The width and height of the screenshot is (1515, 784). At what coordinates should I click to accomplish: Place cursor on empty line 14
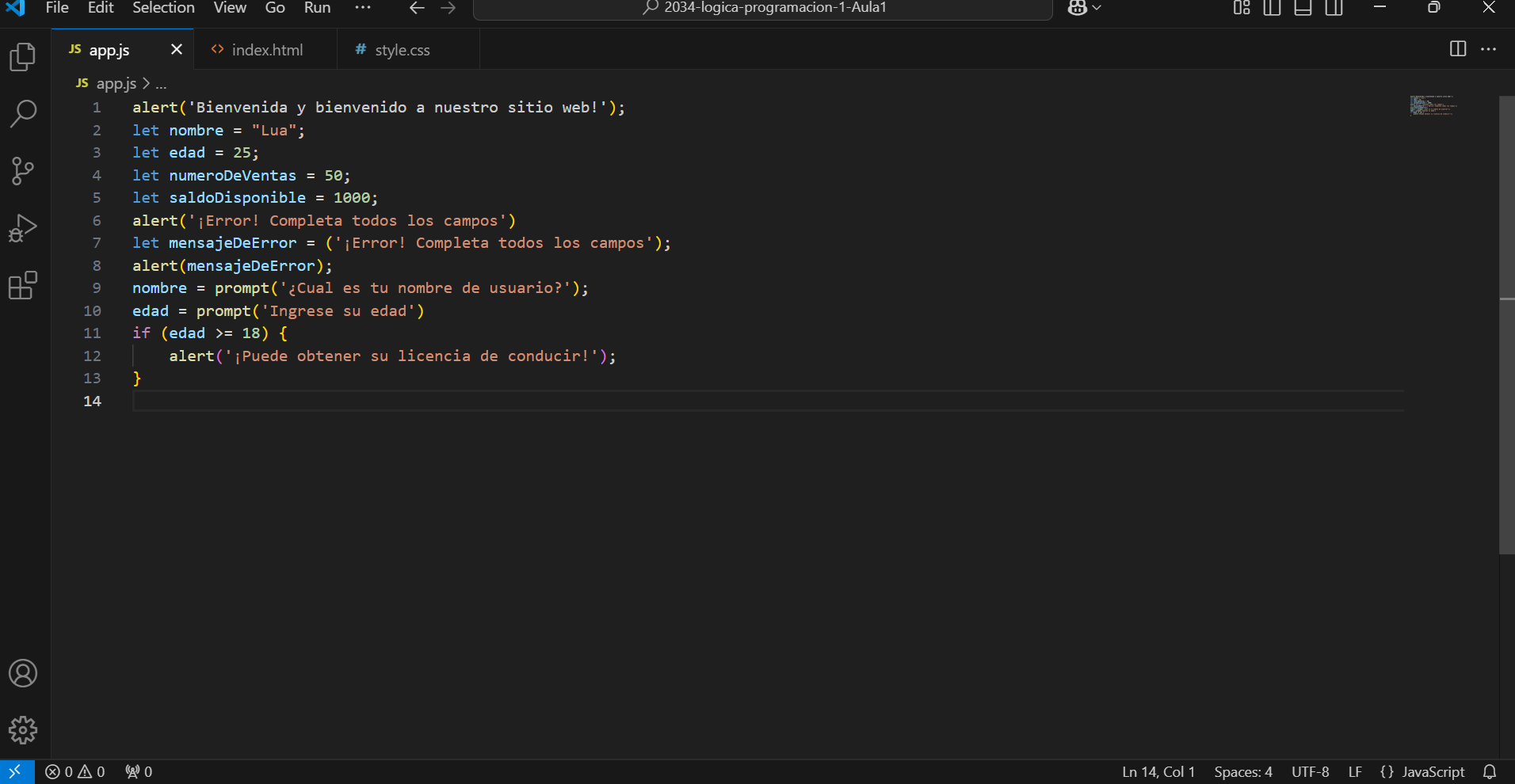[769, 402]
